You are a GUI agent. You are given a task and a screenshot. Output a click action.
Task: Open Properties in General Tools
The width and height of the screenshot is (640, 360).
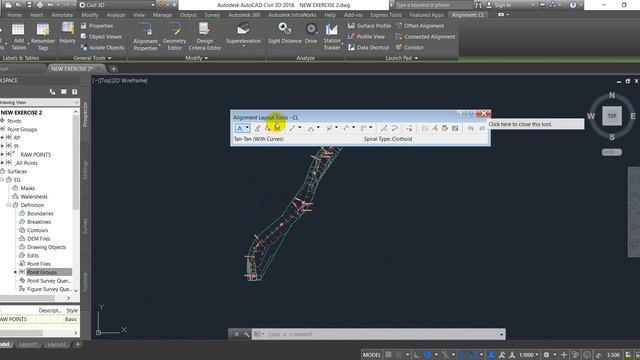(97, 26)
